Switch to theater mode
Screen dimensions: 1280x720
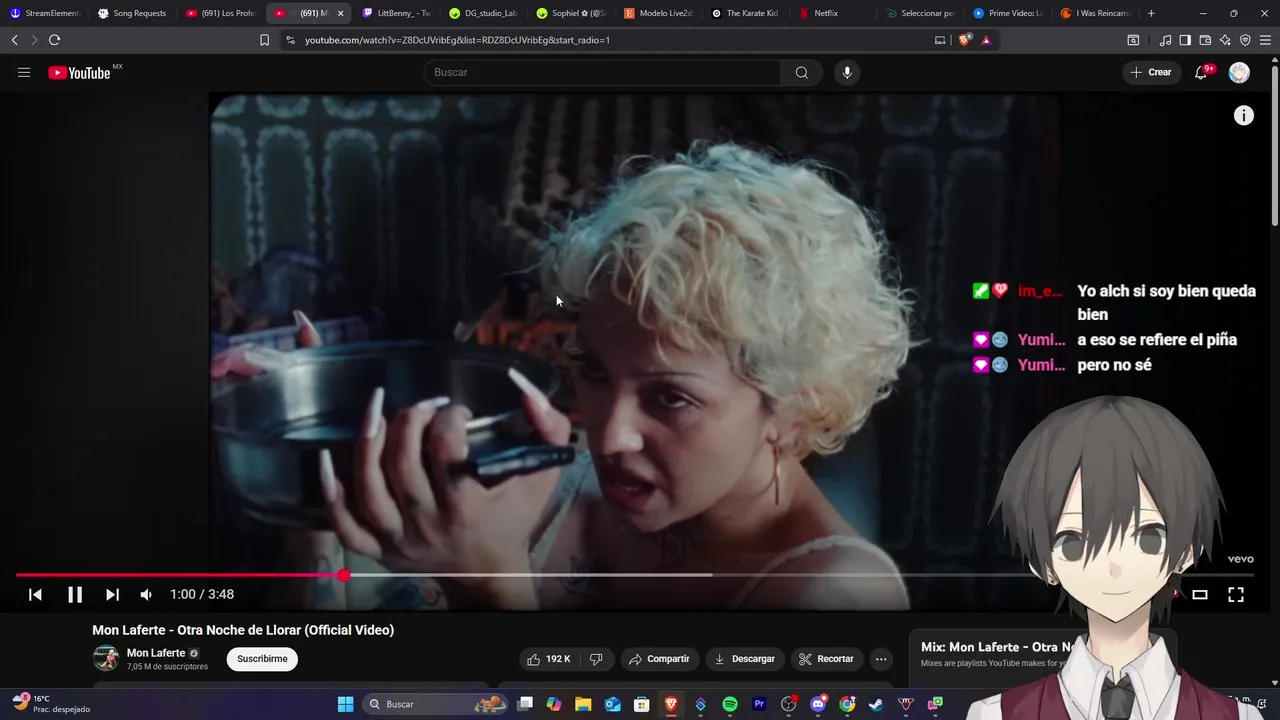[1200, 595]
